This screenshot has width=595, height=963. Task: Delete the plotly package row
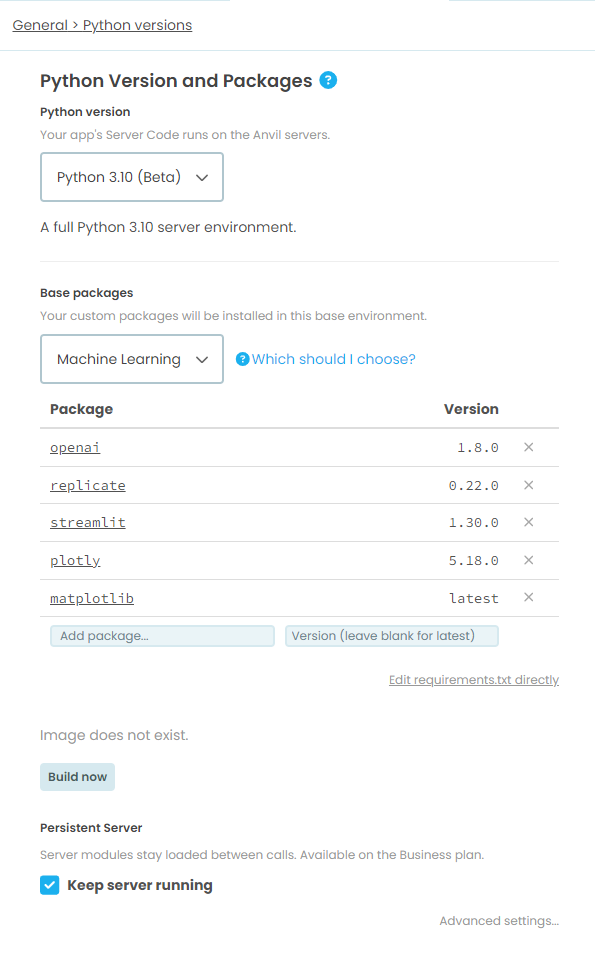point(528,560)
